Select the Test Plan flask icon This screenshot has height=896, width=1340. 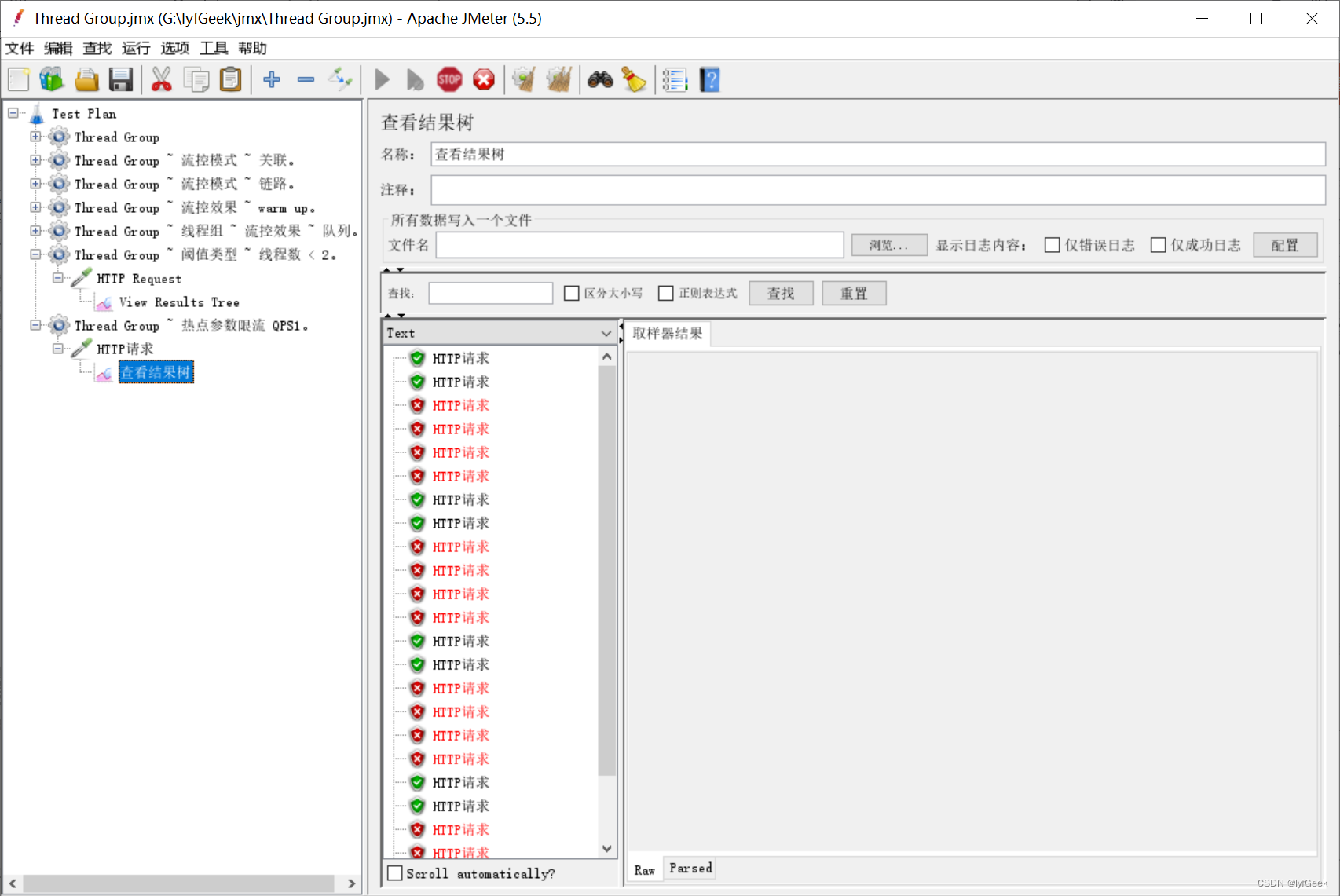36,115
